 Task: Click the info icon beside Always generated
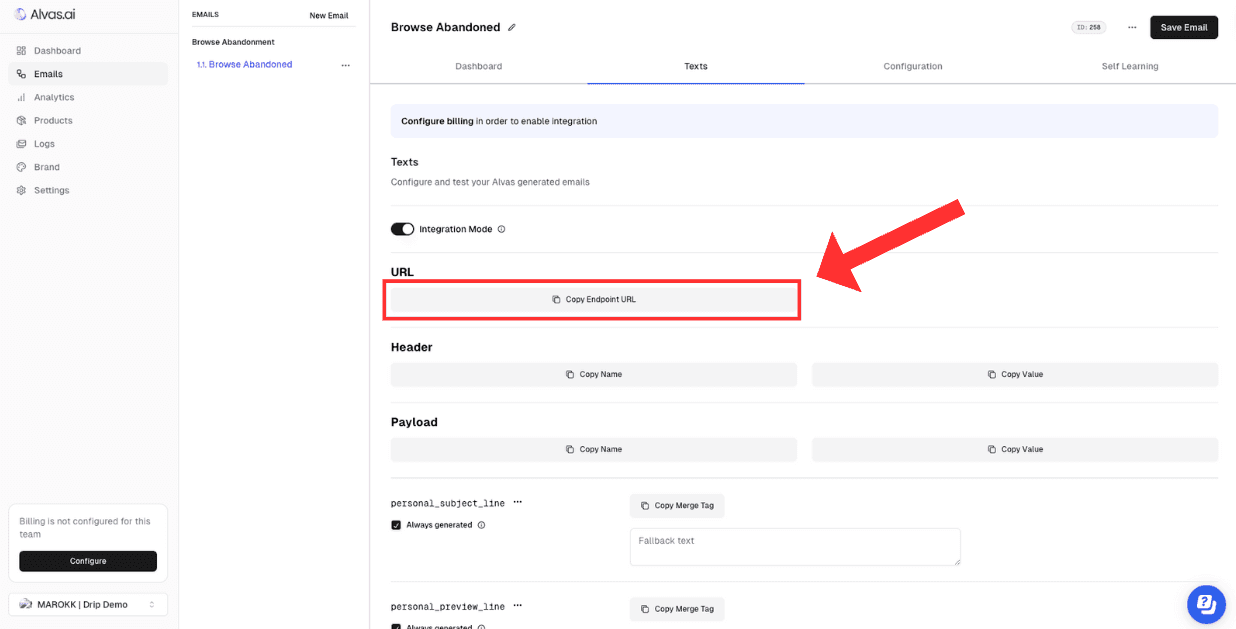(x=481, y=525)
